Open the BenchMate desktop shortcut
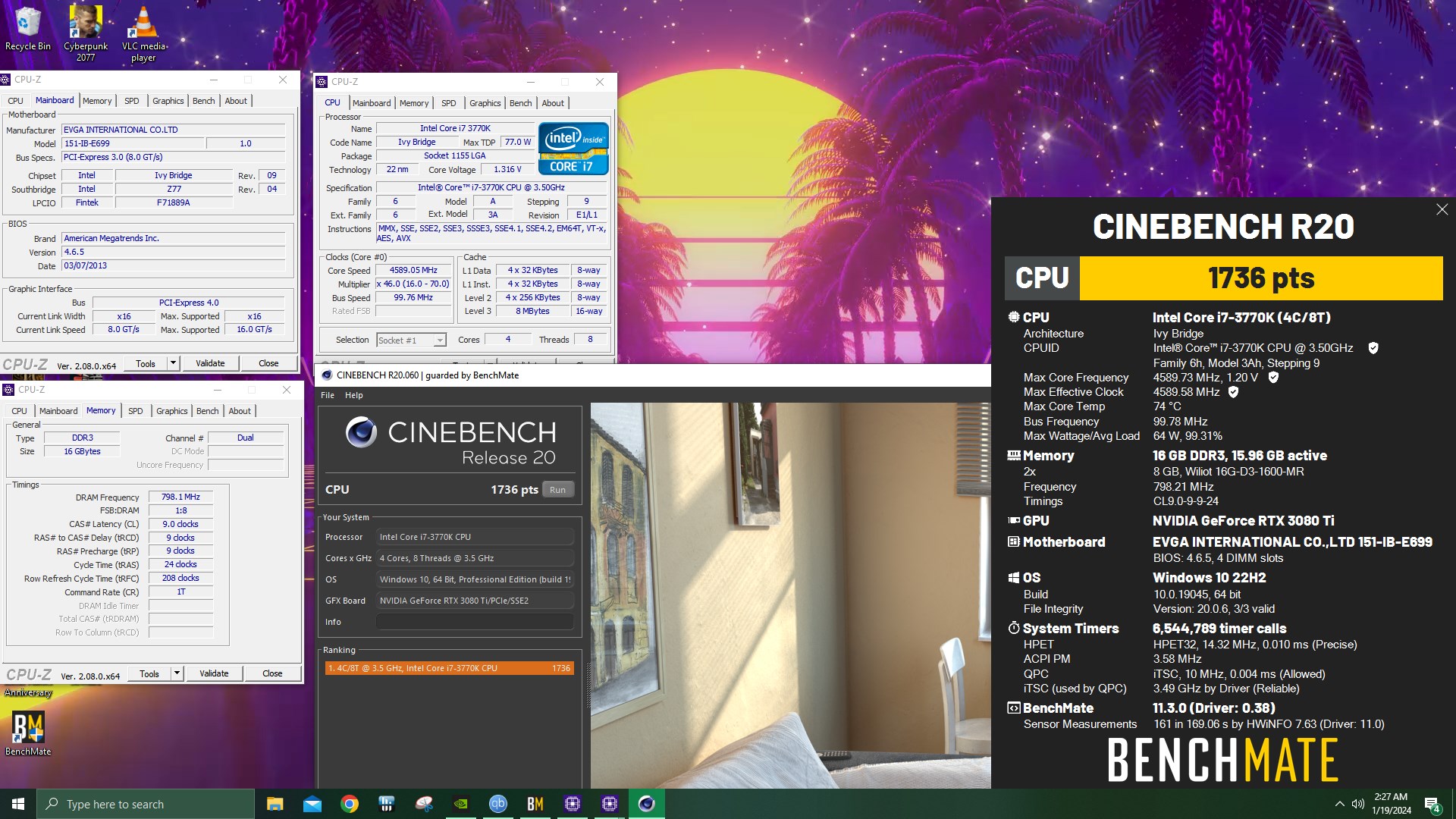Image resolution: width=1456 pixels, height=819 pixels. tap(28, 733)
